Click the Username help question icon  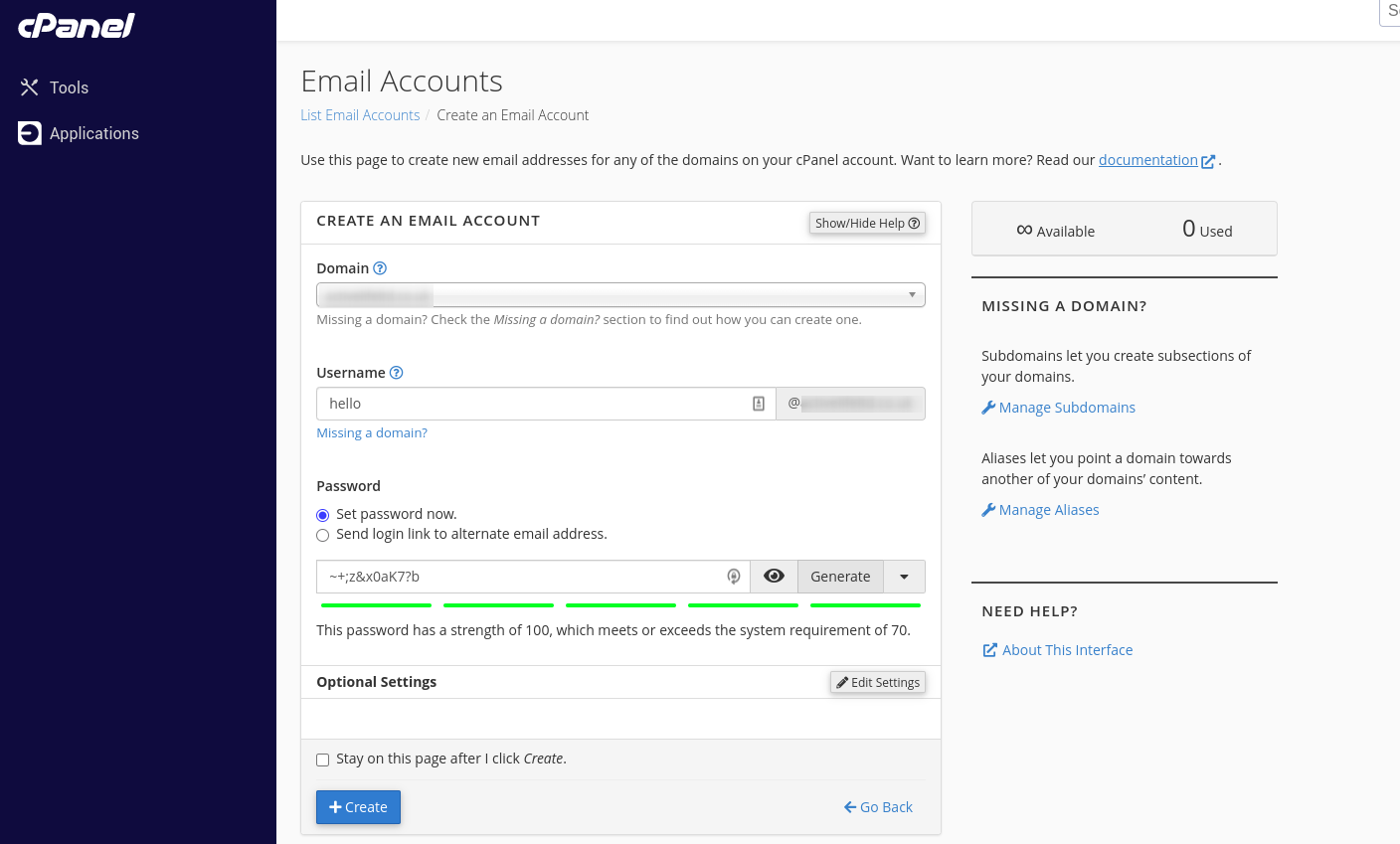click(396, 373)
